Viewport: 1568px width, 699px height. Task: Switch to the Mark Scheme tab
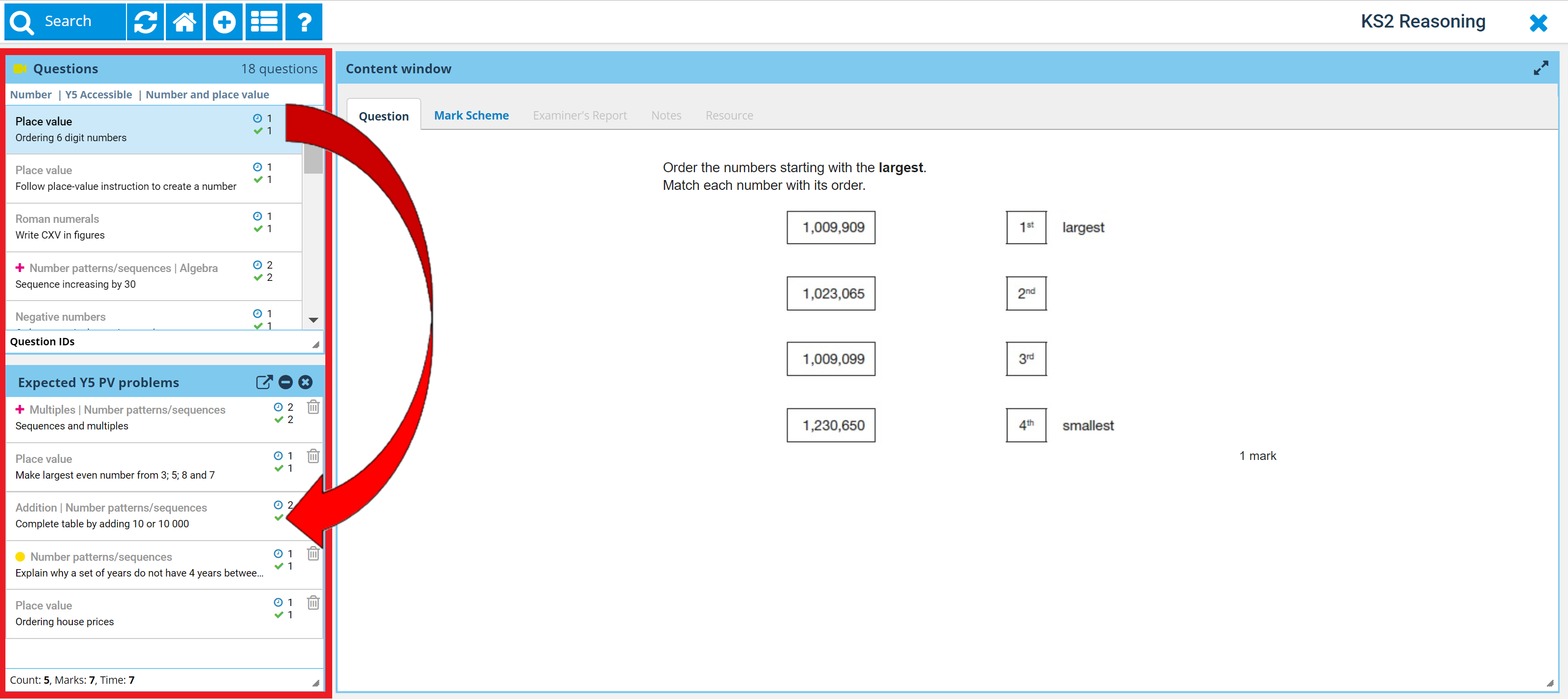tap(470, 116)
